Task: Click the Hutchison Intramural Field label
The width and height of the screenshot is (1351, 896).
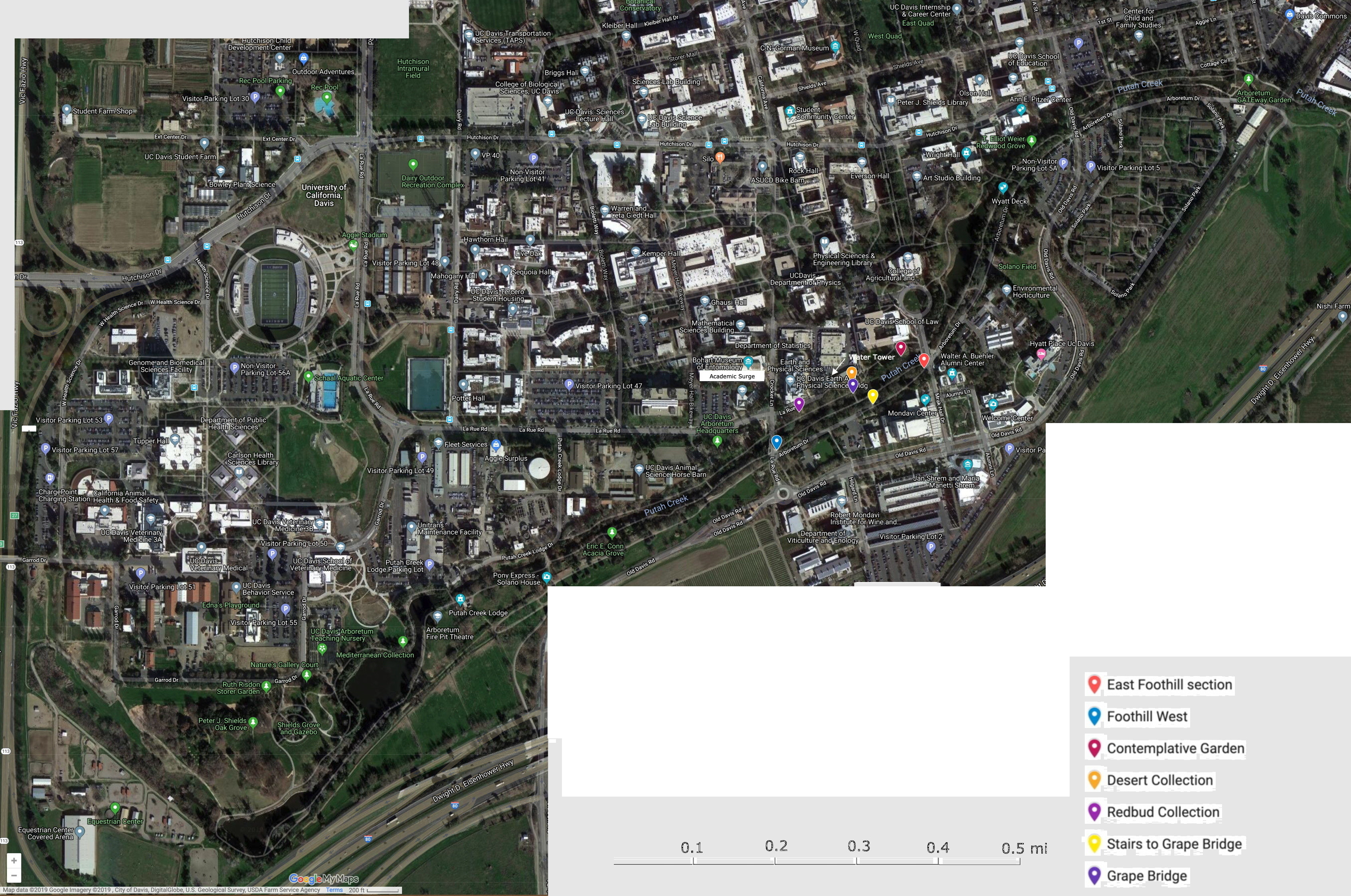Action: point(413,69)
